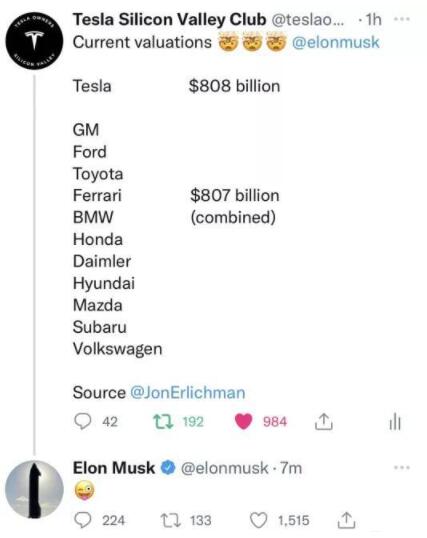Image resolution: width=427 pixels, height=538 pixels.
Task: Open the @JonErlichman source link
Action: tap(187, 393)
